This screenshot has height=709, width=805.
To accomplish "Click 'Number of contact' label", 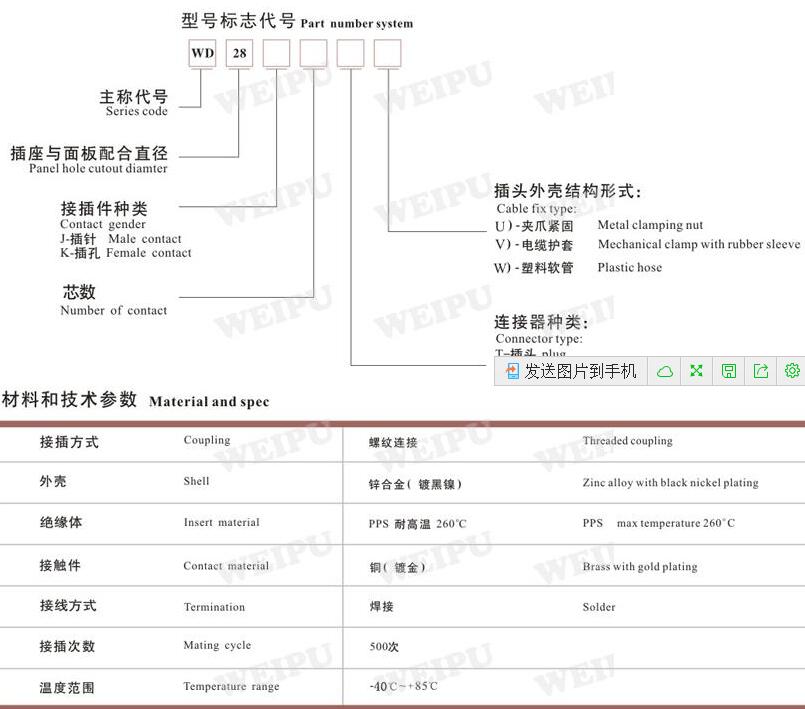I will click(x=113, y=310).
